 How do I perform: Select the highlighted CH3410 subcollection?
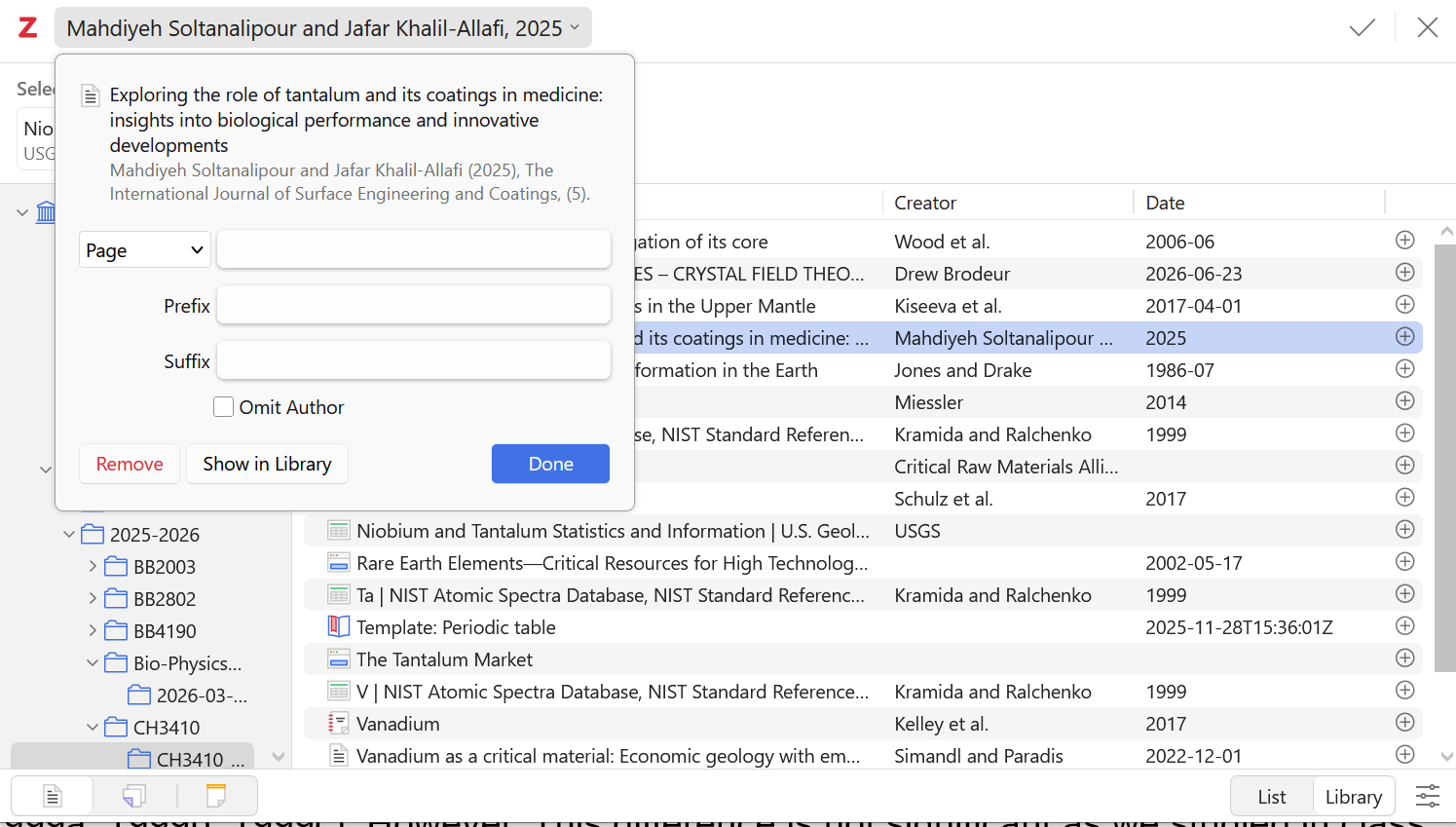132,759
